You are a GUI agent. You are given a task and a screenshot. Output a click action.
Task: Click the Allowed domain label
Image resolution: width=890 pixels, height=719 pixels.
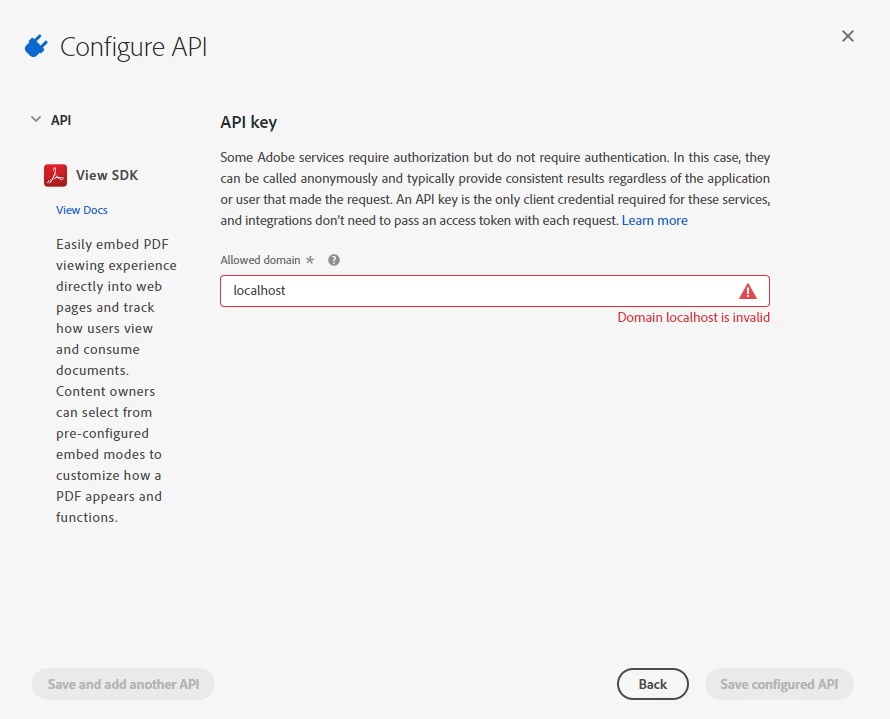pyautogui.click(x=260, y=260)
